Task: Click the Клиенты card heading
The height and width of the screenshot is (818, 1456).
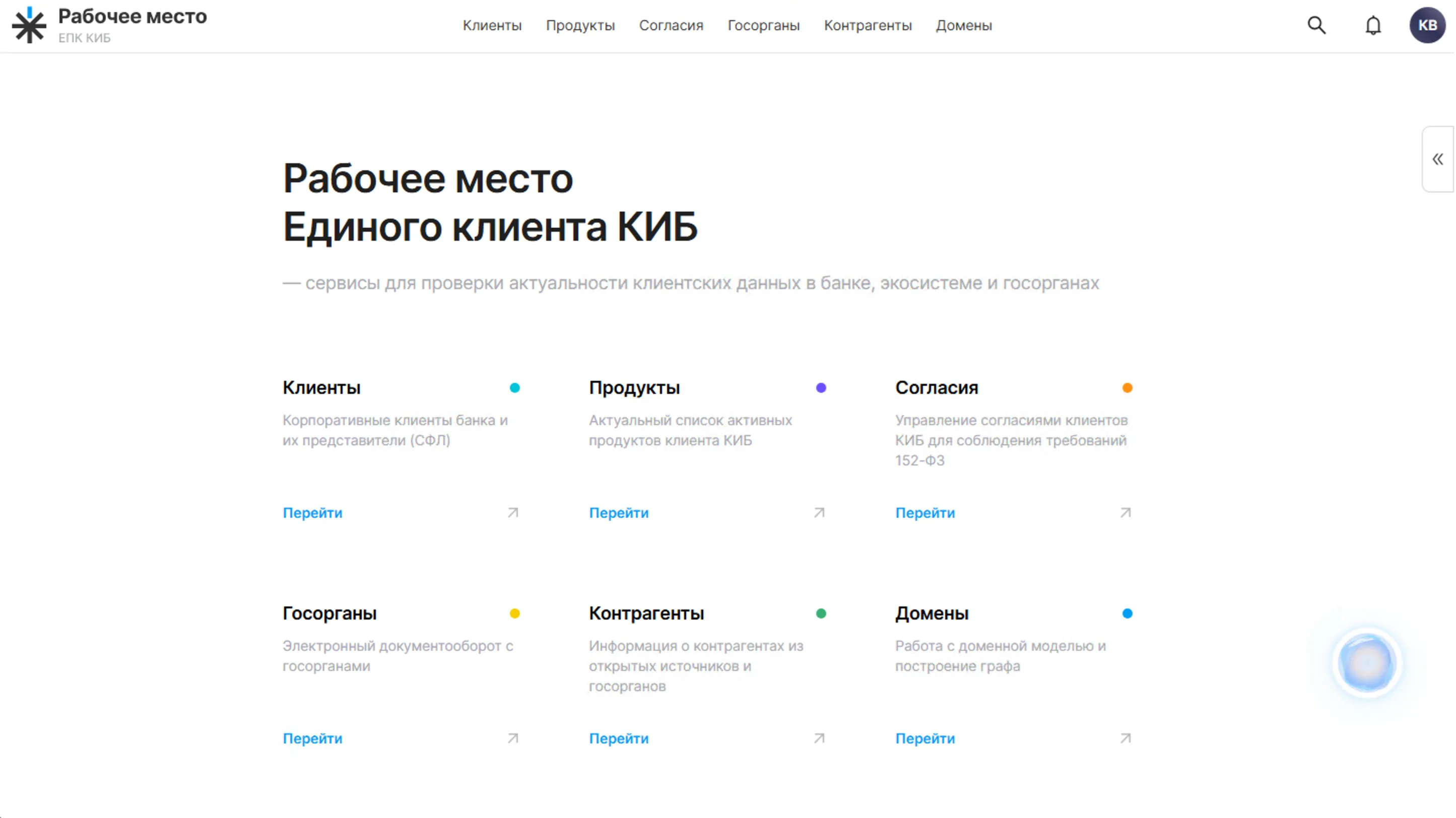Action: pyautogui.click(x=321, y=387)
